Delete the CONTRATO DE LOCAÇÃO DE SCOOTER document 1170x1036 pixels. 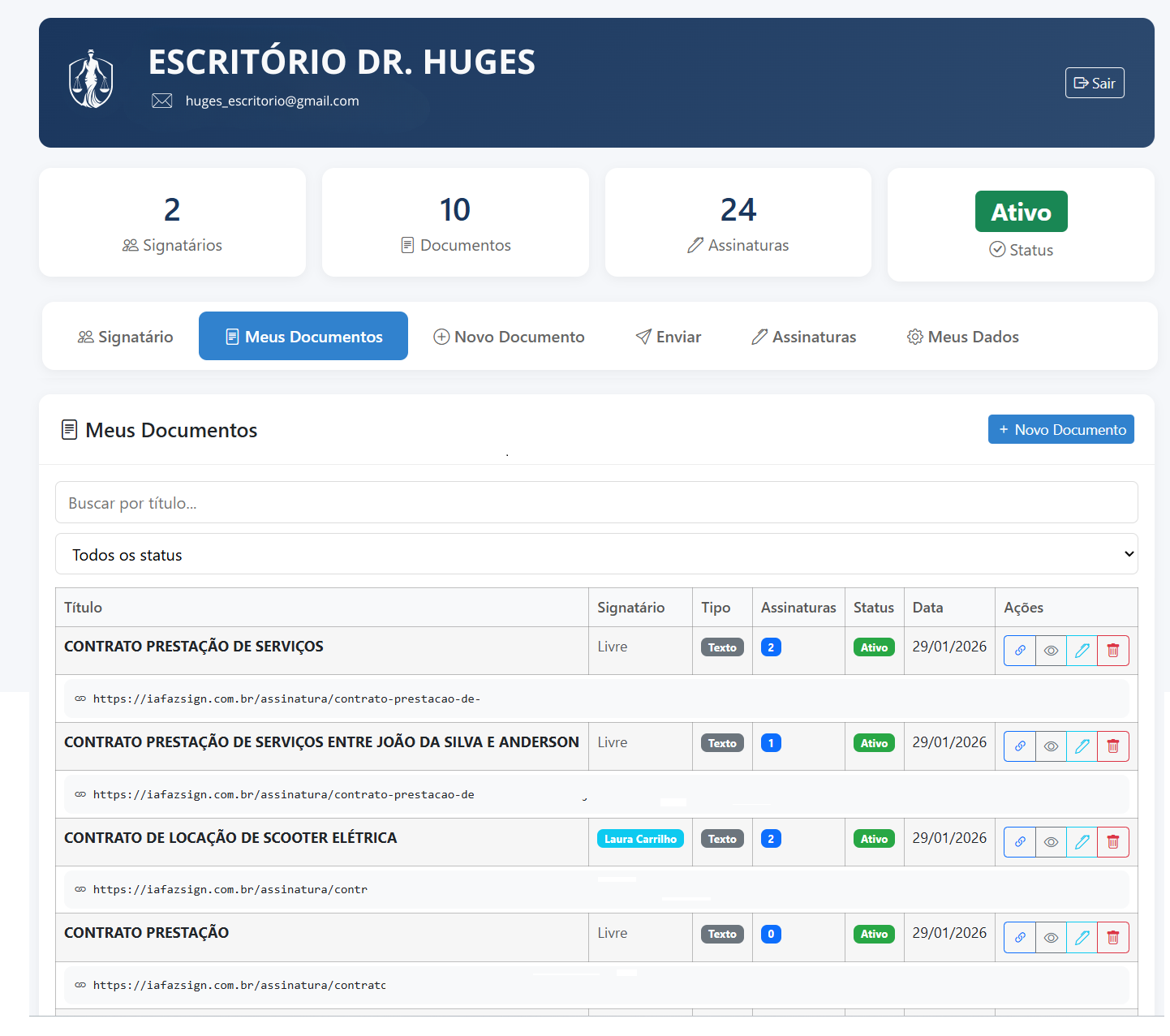coord(1112,842)
